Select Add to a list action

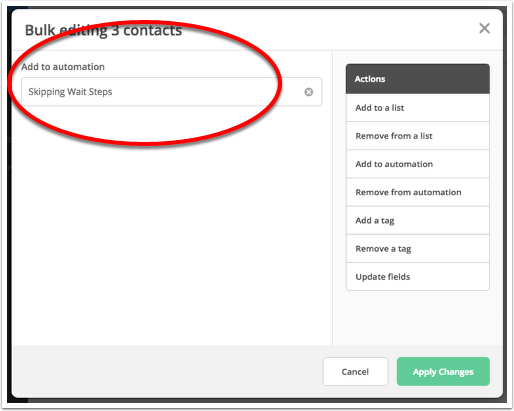click(418, 108)
